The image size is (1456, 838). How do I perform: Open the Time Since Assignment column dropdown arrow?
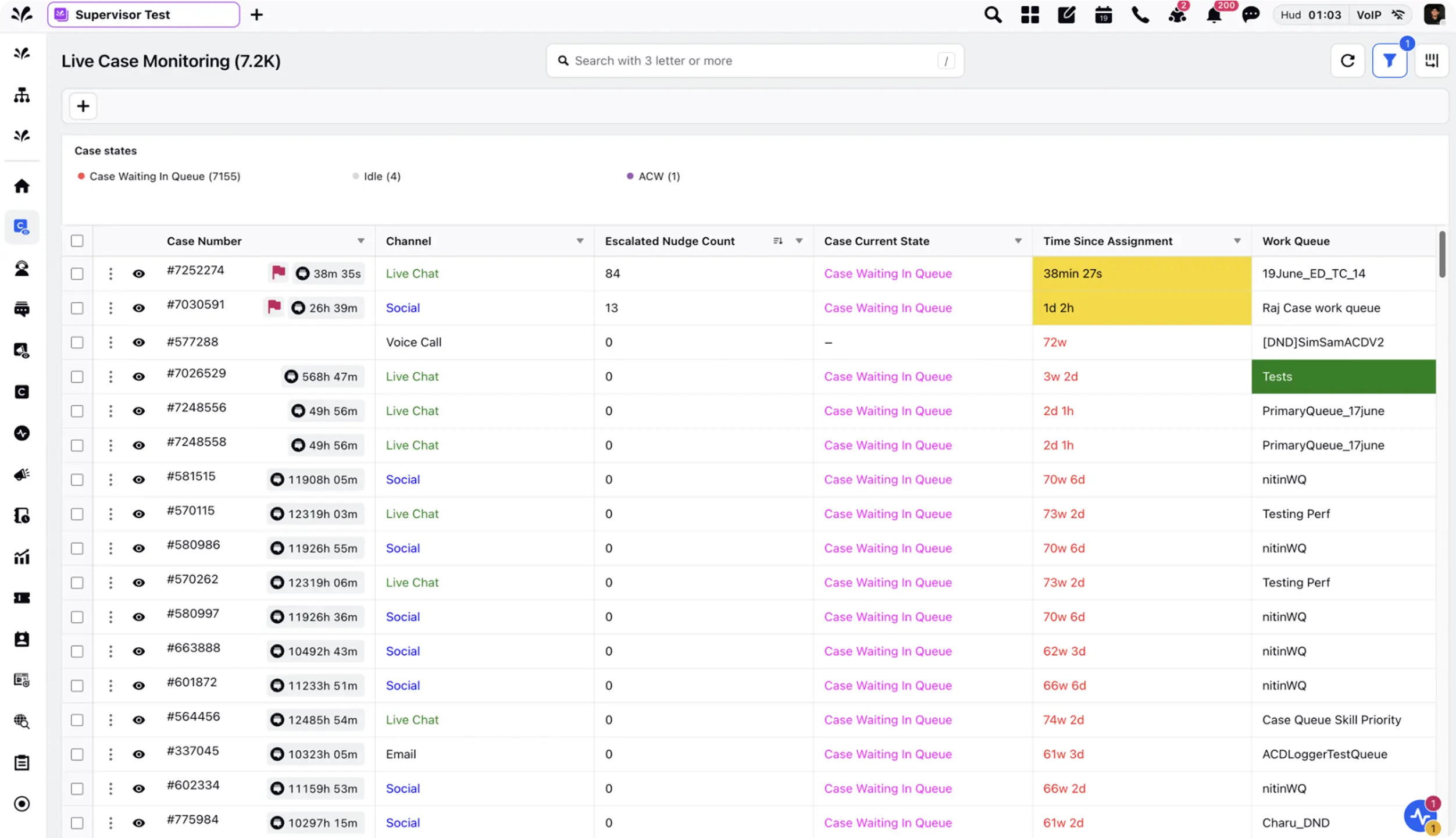click(x=1237, y=241)
